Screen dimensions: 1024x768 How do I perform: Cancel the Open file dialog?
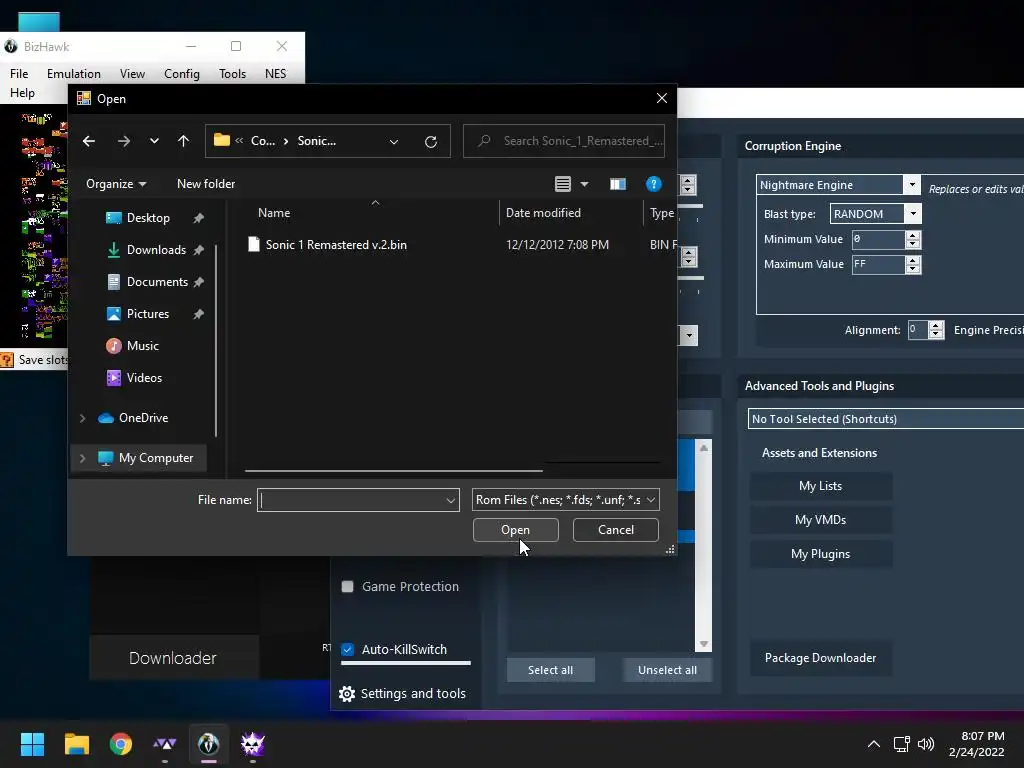(x=616, y=530)
